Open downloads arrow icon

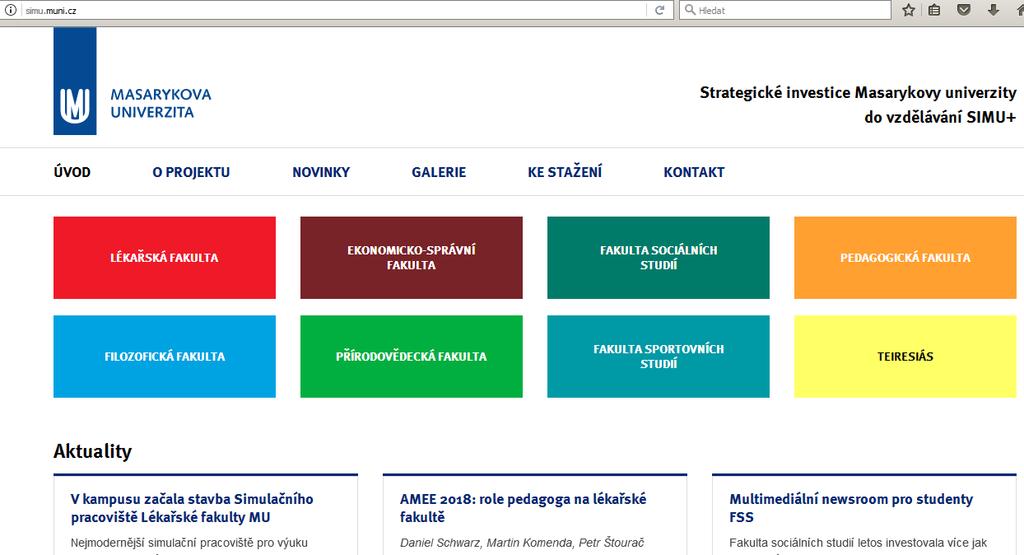coord(993,10)
